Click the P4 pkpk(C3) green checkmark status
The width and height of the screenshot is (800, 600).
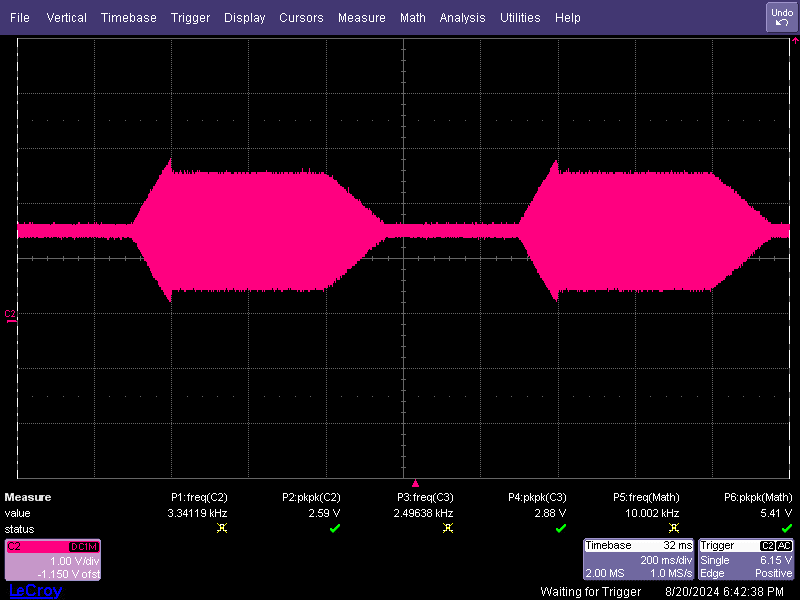[560, 528]
